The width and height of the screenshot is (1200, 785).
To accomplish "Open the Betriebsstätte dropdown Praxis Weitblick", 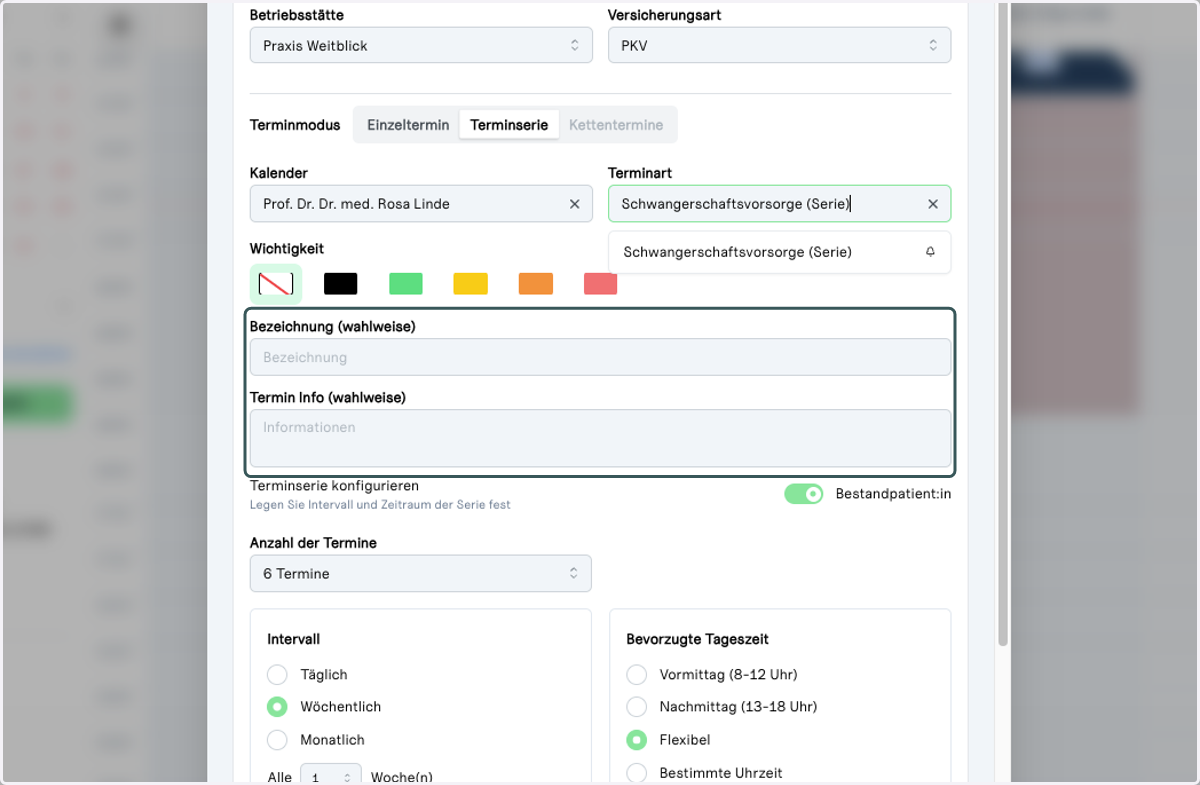I will pyautogui.click(x=421, y=45).
